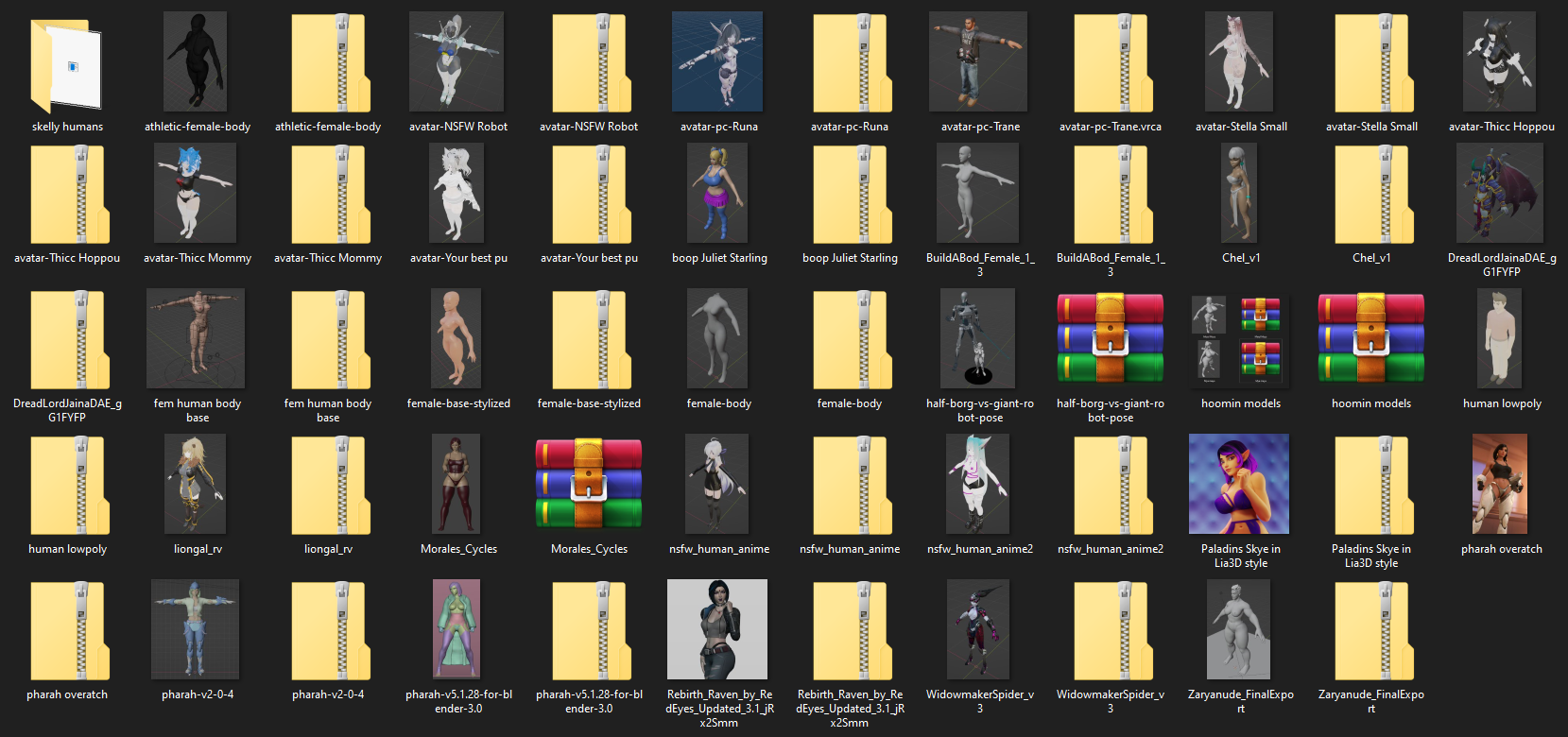Select the half-borg-vs-giant-robot-pose WinRAR archive
The height and width of the screenshot is (737, 1568).
1111,338
